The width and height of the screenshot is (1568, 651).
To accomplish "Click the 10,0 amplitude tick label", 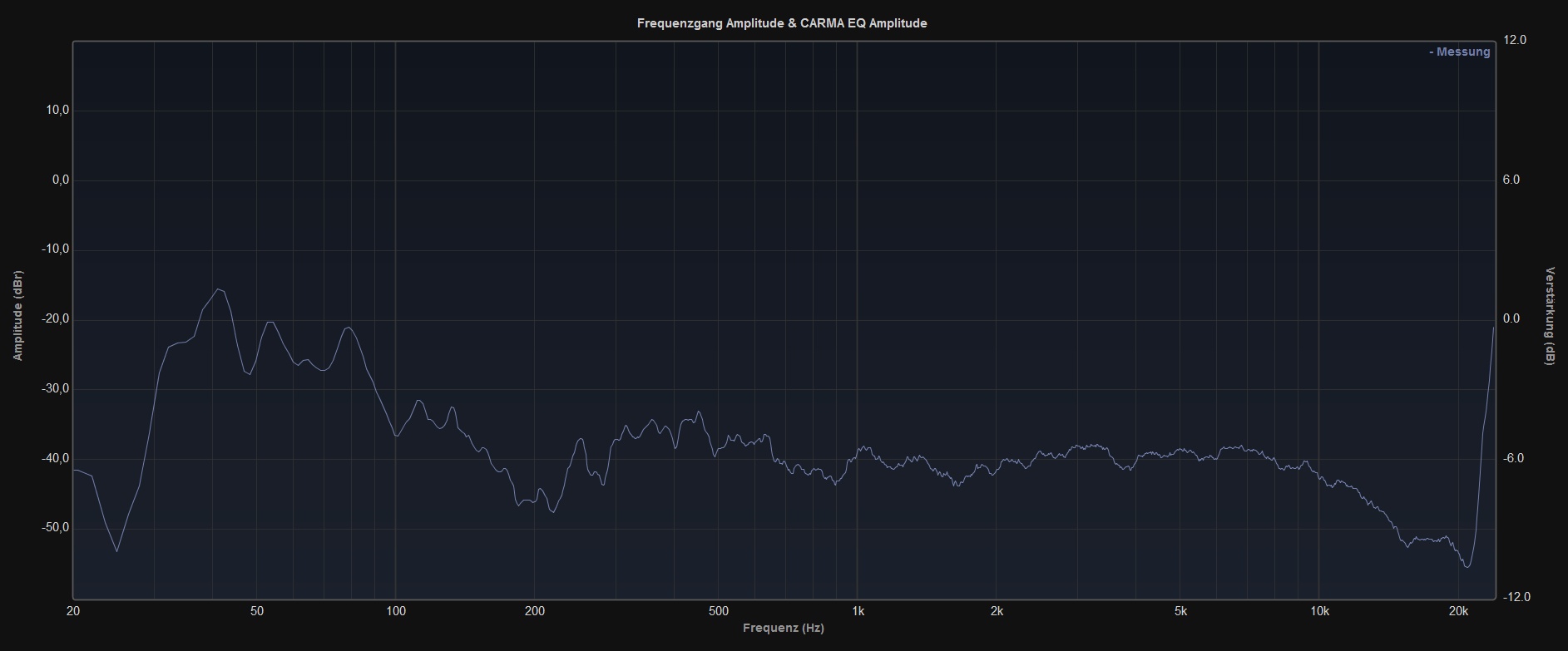I will (58, 110).
